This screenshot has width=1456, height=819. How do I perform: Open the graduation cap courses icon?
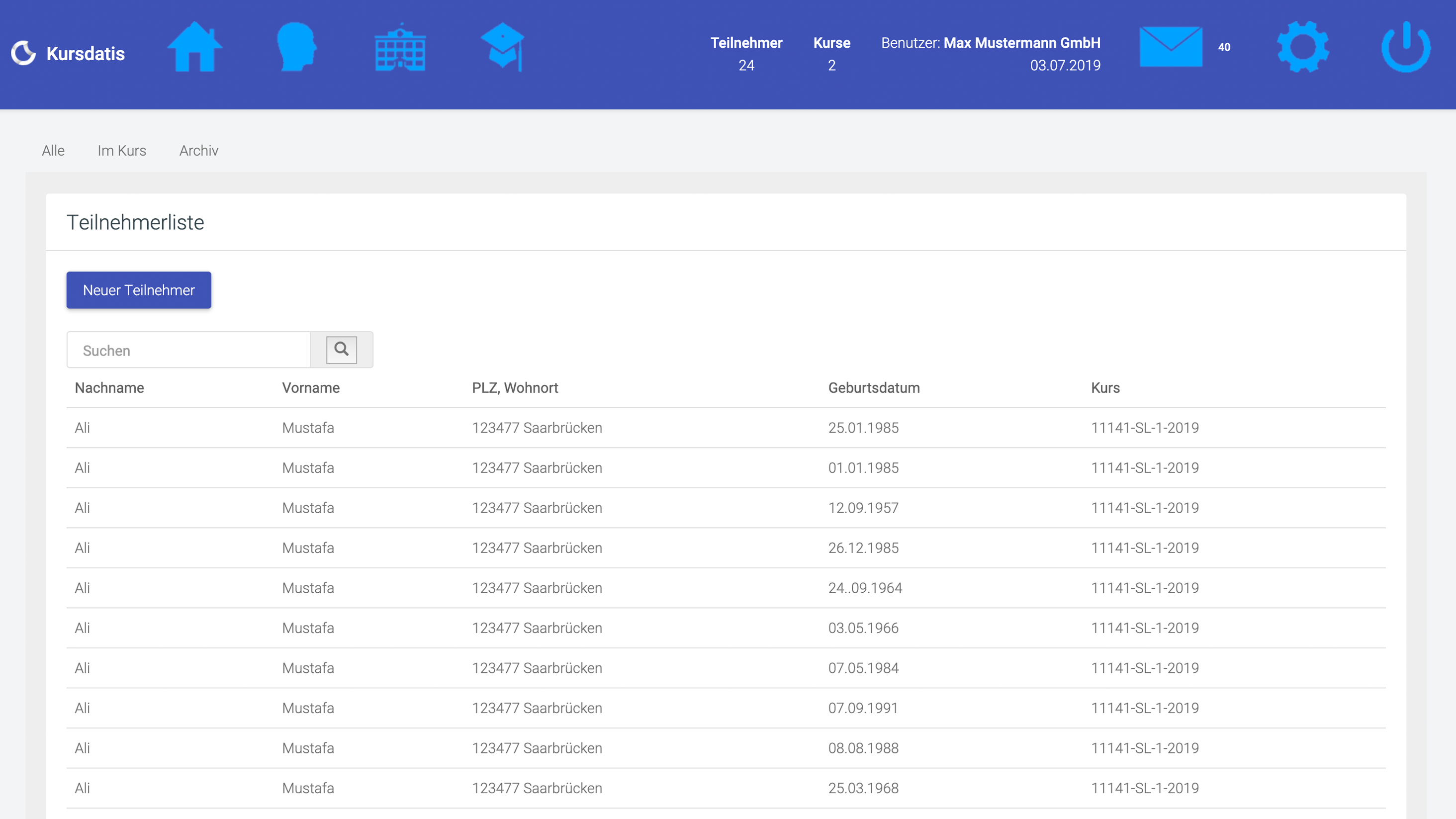click(502, 47)
